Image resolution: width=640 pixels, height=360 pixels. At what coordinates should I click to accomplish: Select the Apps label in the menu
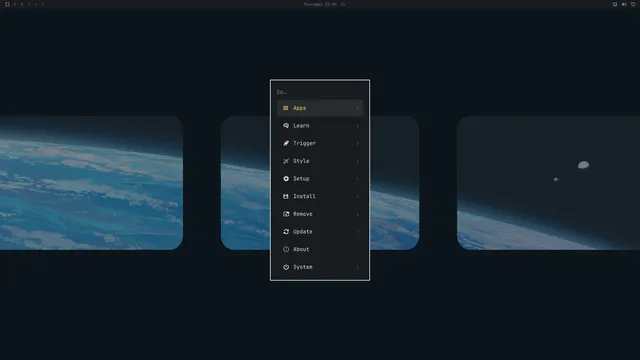300,108
